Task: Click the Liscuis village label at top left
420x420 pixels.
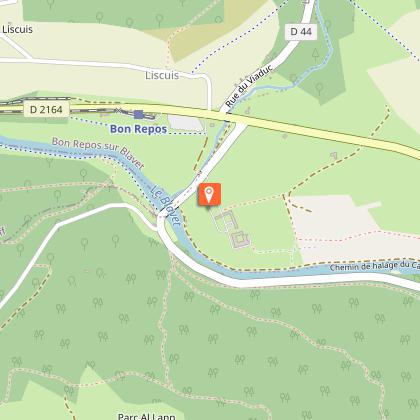Action: click(17, 29)
